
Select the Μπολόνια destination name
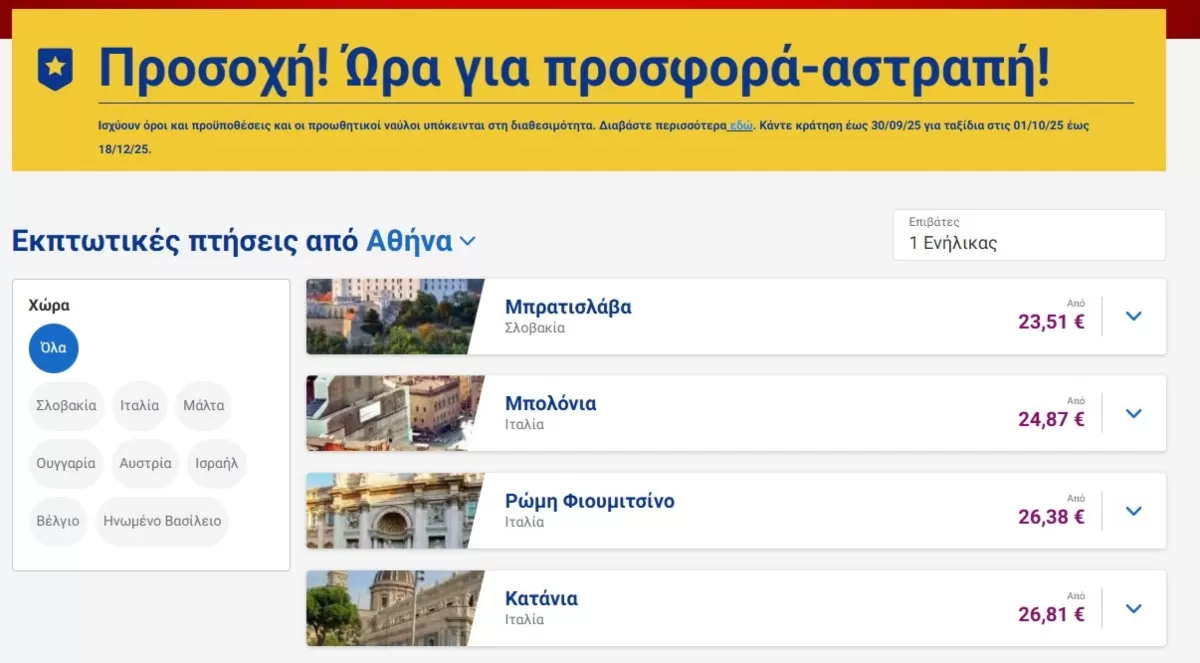coord(551,404)
